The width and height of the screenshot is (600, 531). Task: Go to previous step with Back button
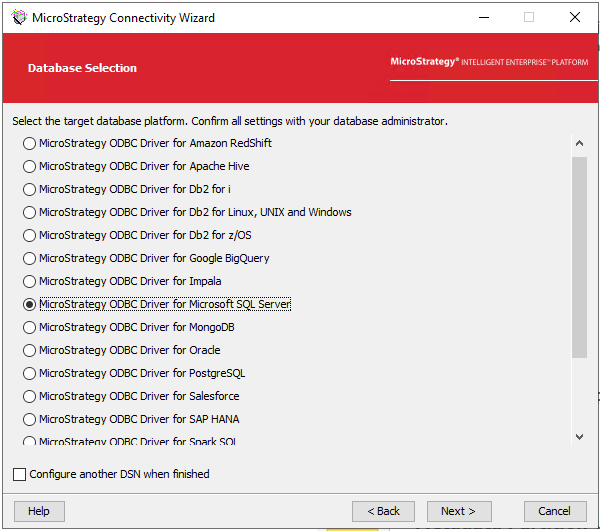pos(383,511)
